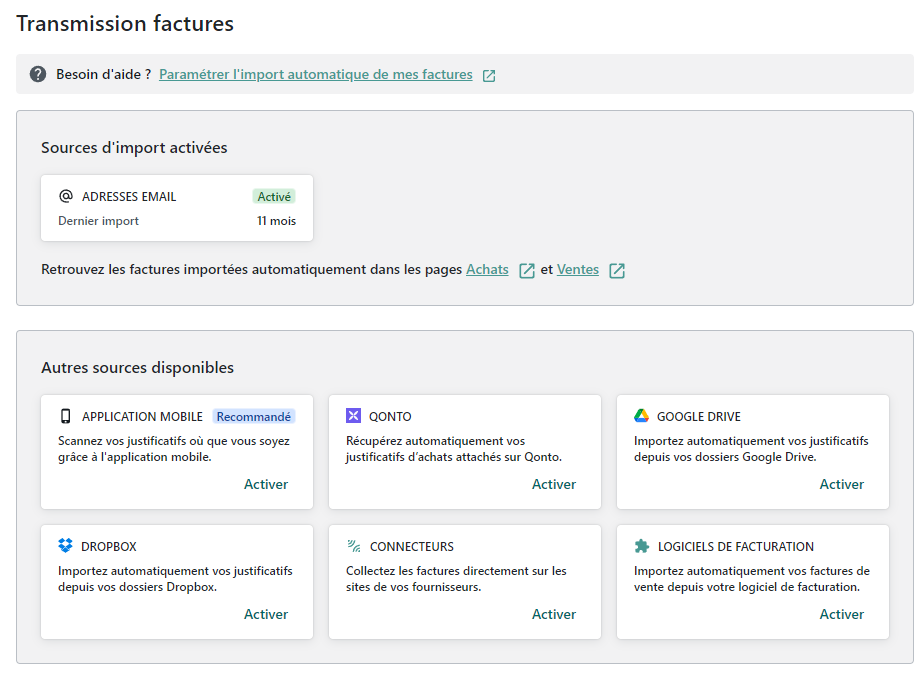Screen dimensions: 924x678
Task: Enable Google Drive import with Activer
Action: point(841,484)
